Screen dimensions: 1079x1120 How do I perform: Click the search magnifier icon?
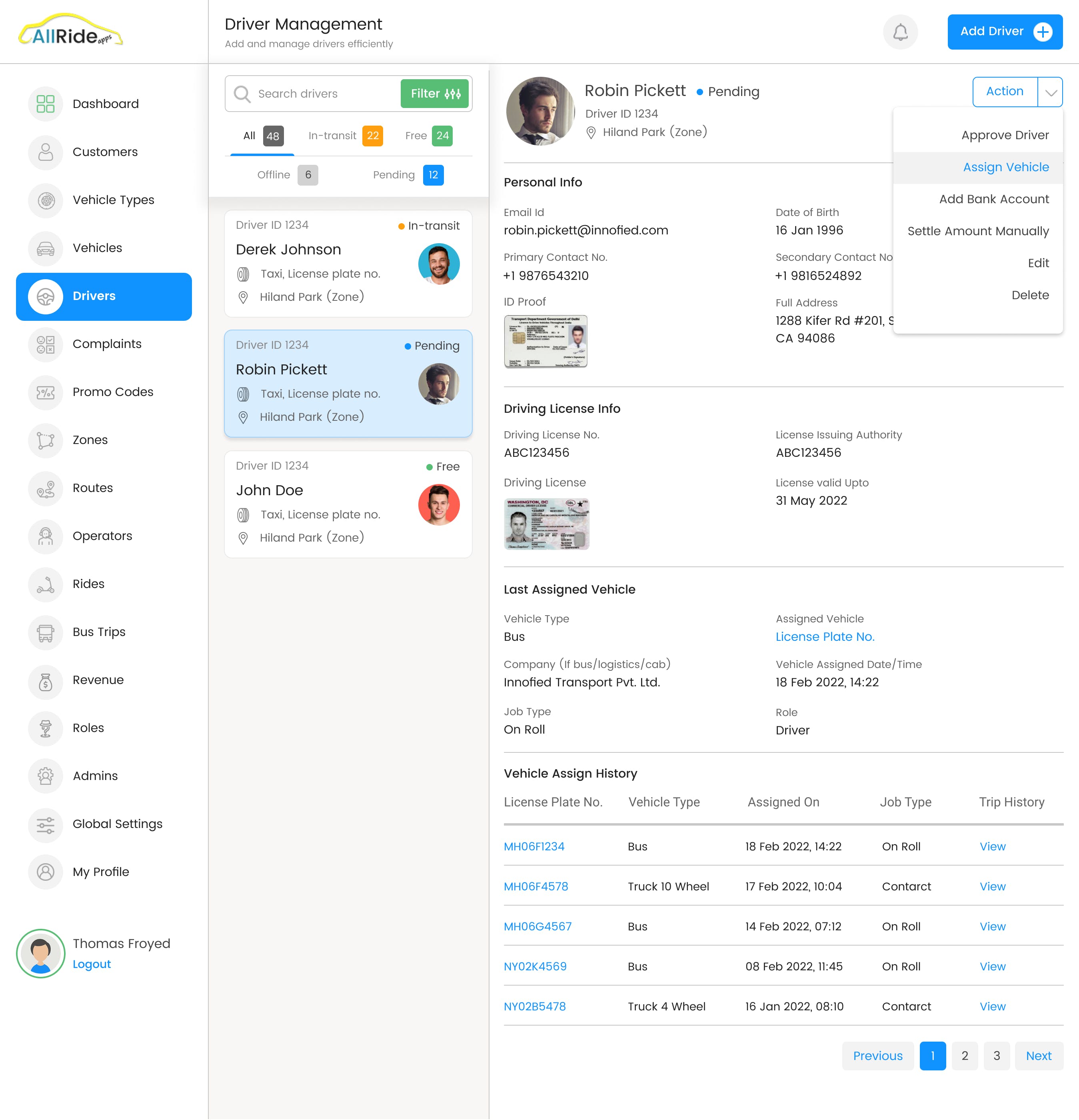(x=242, y=94)
